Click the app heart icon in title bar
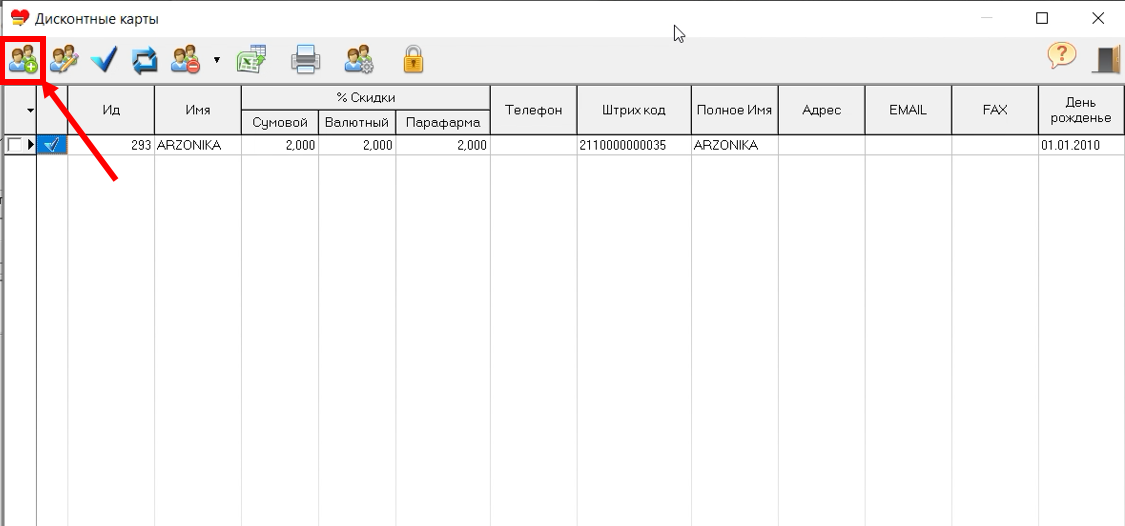The height and width of the screenshot is (526, 1125). pos(20,19)
